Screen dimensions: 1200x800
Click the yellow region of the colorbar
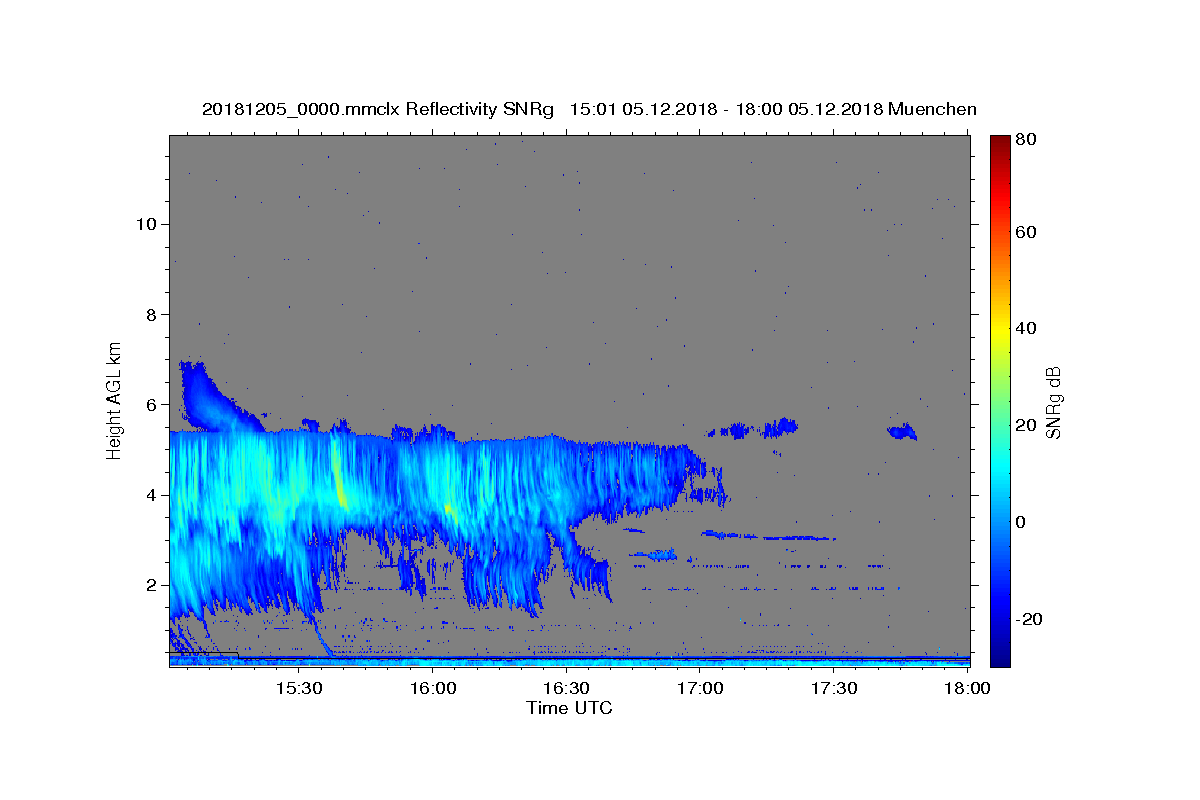[1000, 330]
